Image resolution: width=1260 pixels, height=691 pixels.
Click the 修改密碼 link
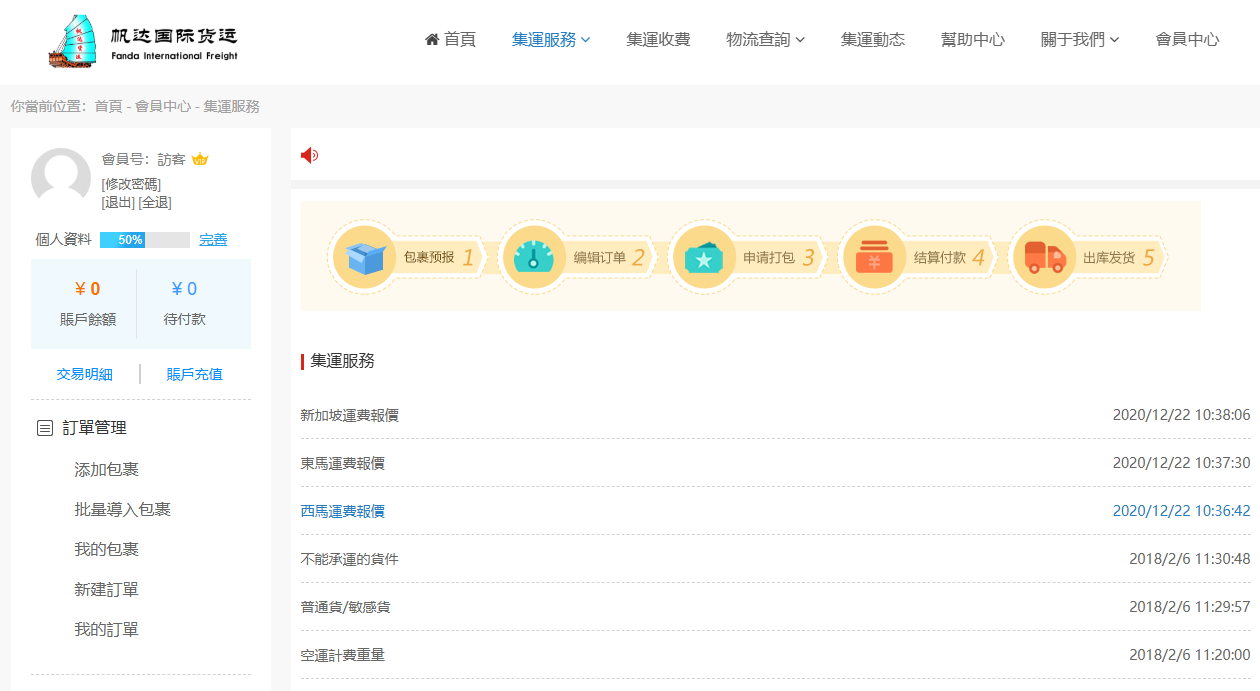click(131, 184)
